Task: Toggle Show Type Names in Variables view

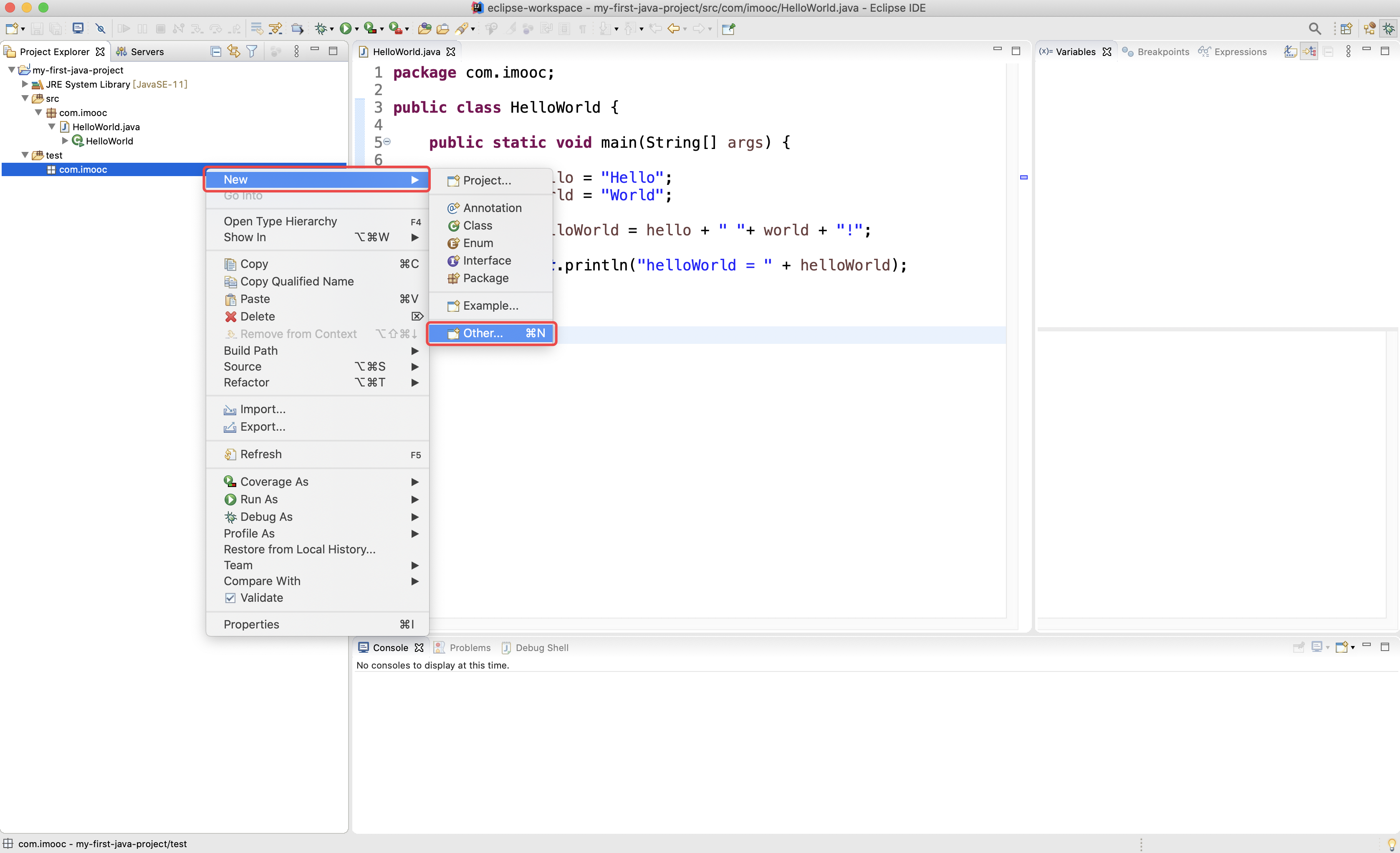Action: tap(1290, 52)
